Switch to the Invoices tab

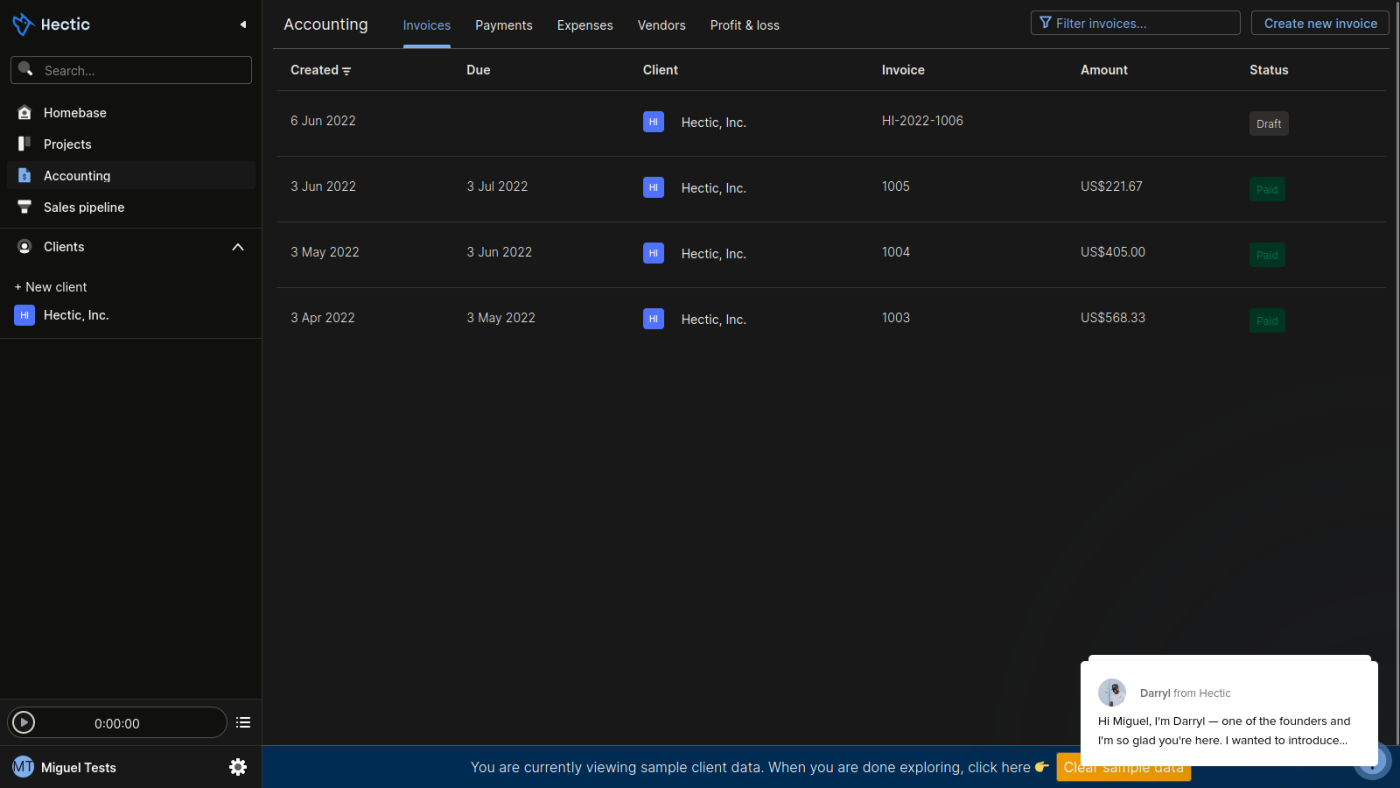coord(427,25)
